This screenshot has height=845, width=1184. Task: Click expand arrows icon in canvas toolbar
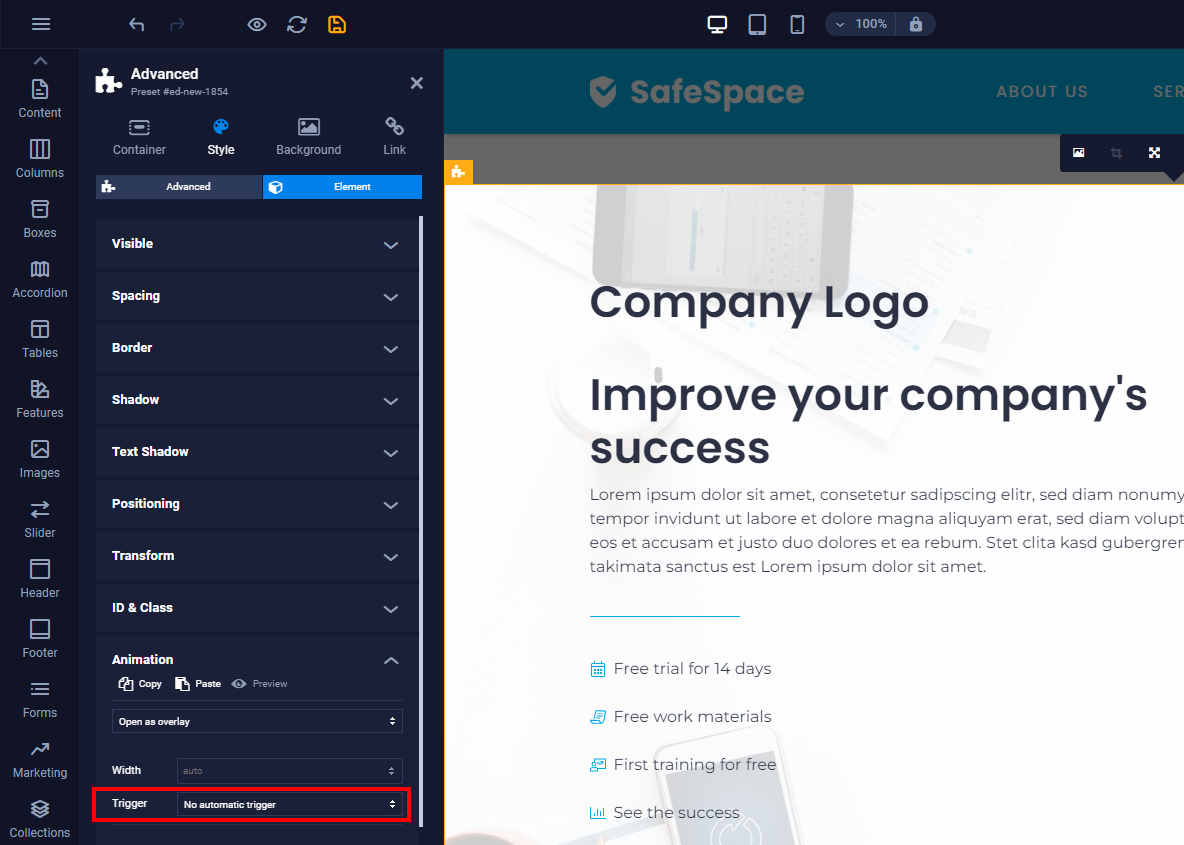click(x=1154, y=153)
